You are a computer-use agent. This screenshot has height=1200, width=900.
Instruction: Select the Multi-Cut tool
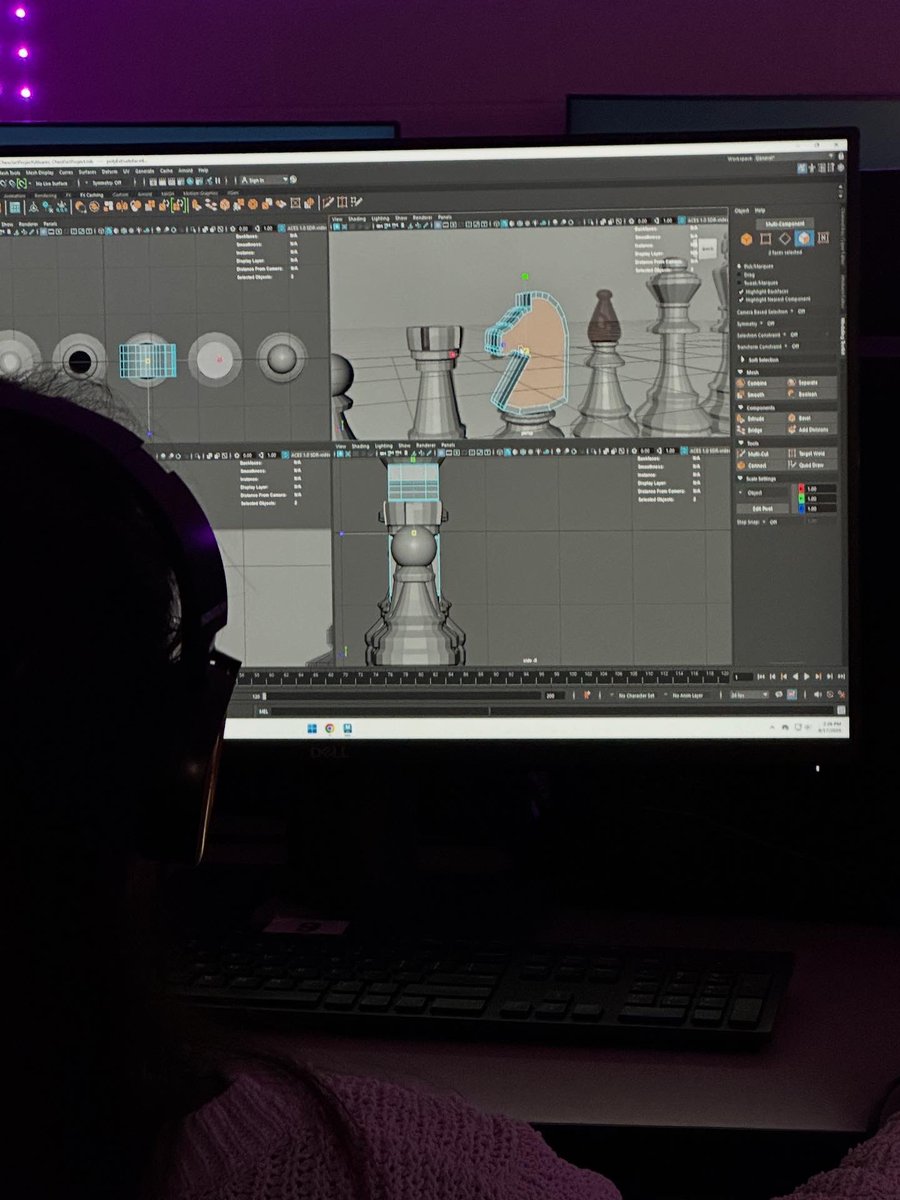761,454
